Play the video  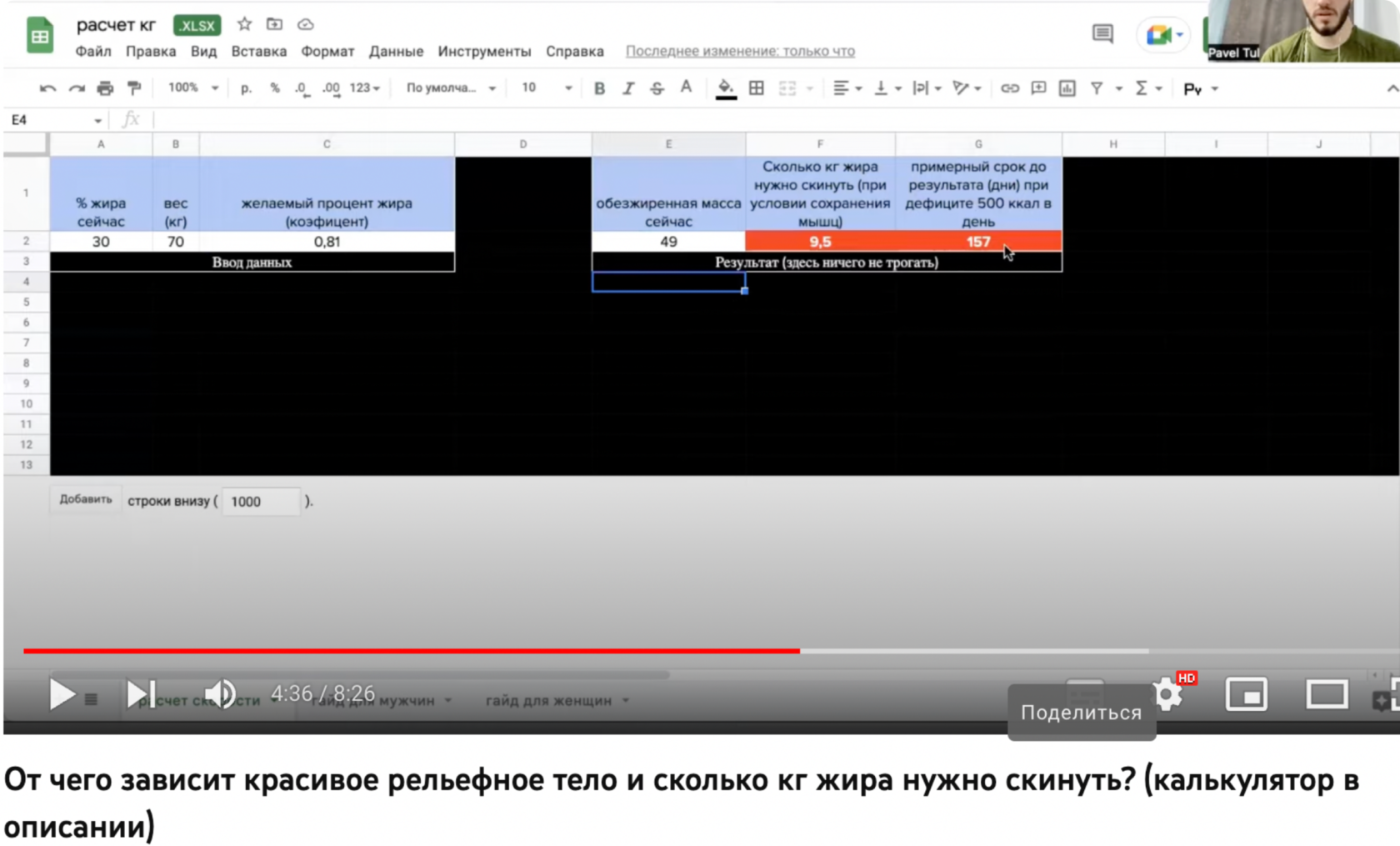click(62, 693)
